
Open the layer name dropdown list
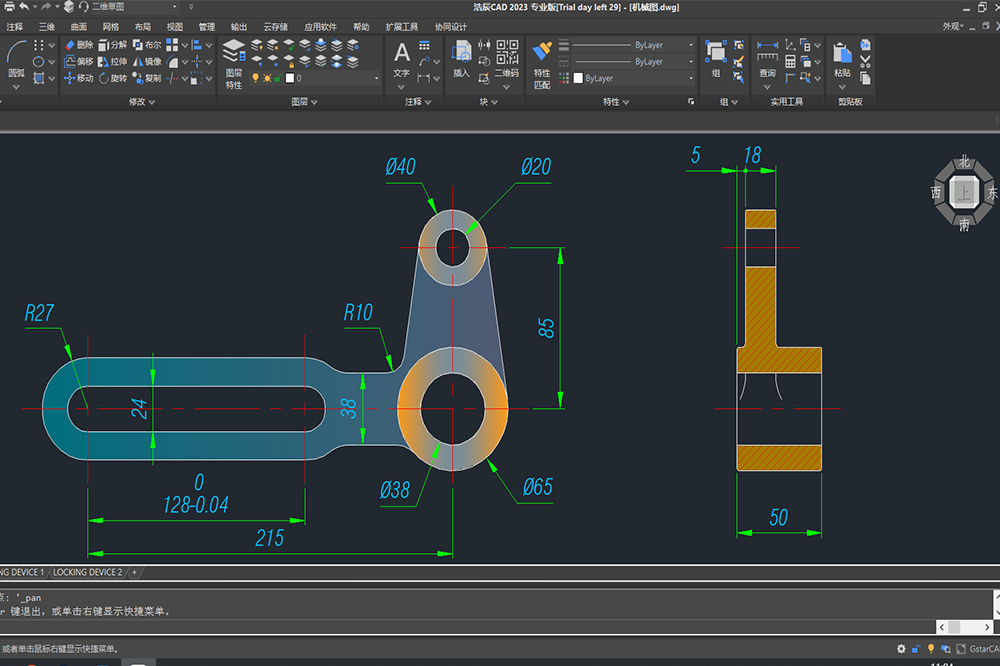[x=376, y=78]
